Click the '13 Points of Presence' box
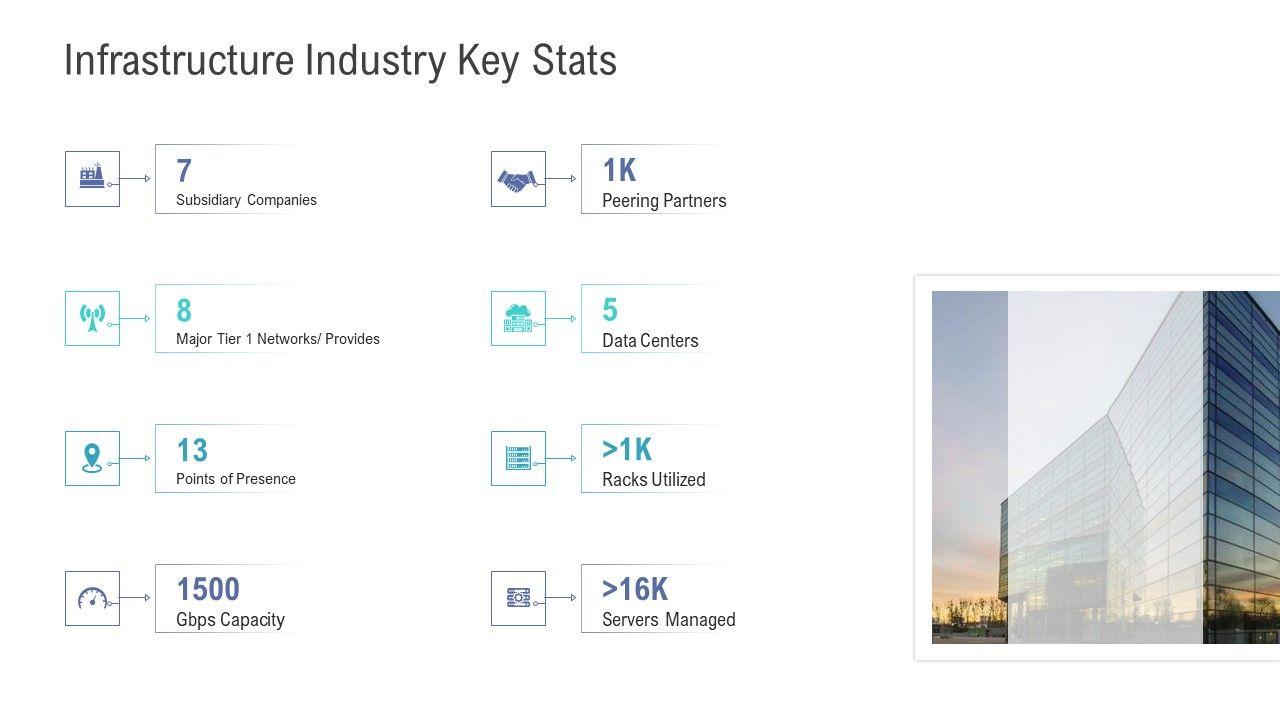 point(235,459)
